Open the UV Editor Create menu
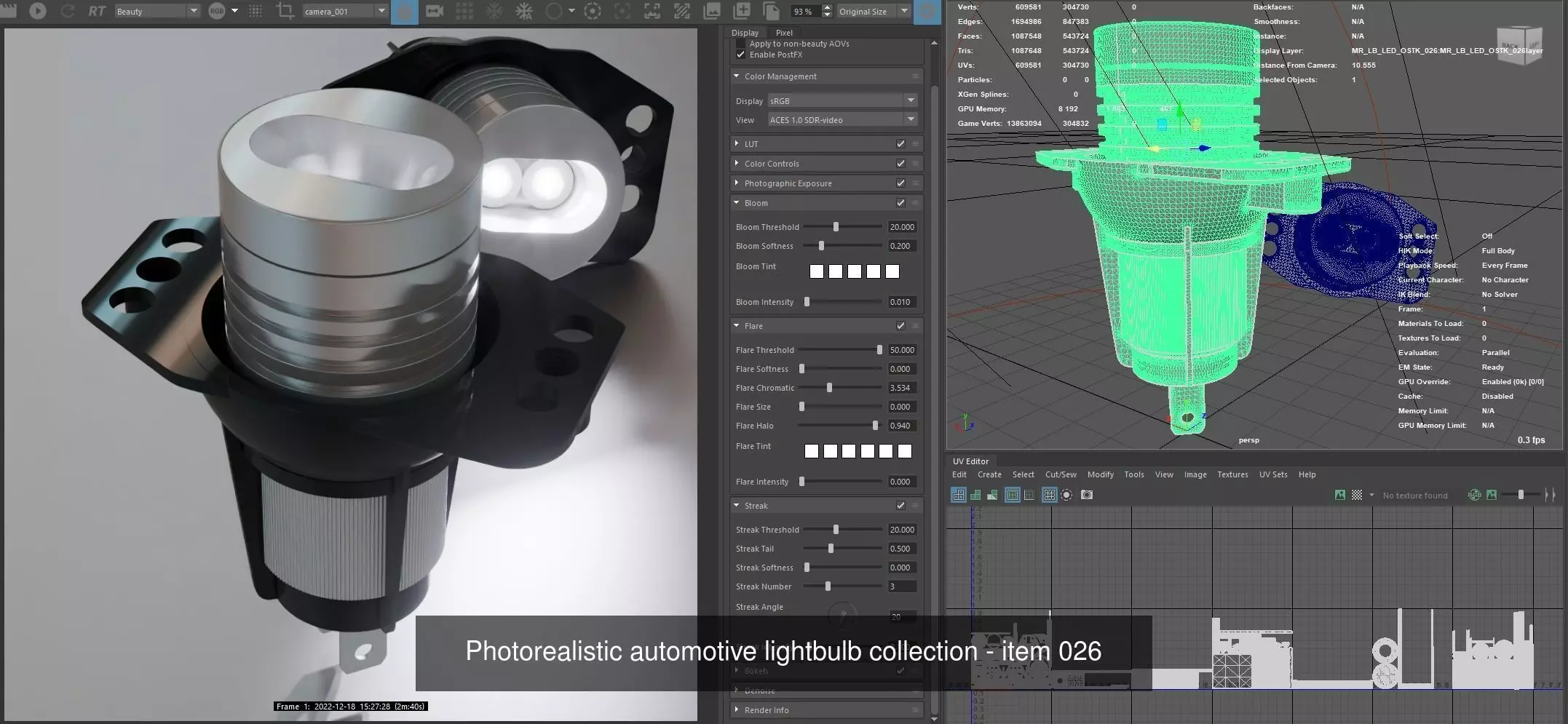This screenshot has height=724, width=1568. click(989, 474)
